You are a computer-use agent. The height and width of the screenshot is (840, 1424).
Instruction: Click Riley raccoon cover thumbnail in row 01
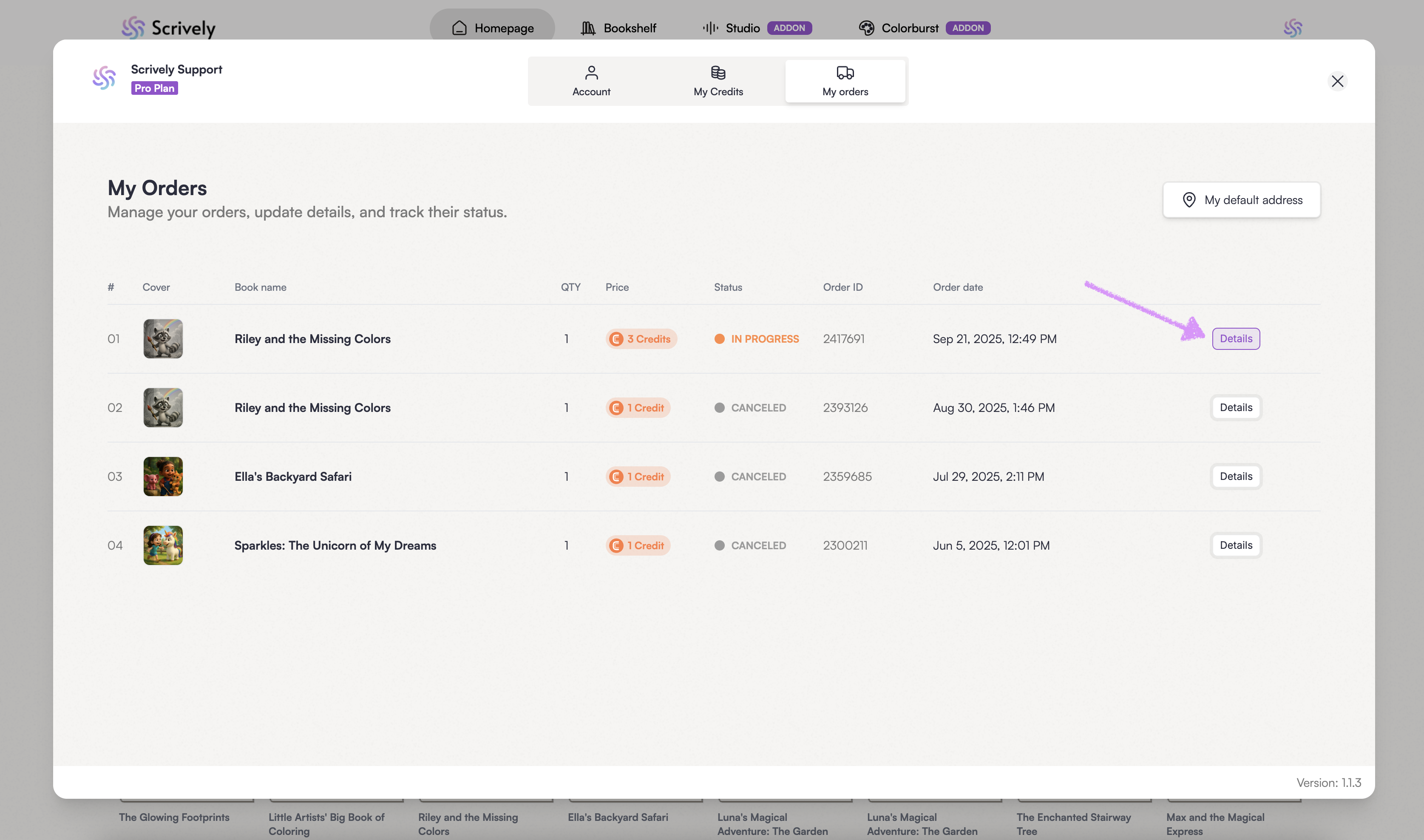click(x=163, y=338)
